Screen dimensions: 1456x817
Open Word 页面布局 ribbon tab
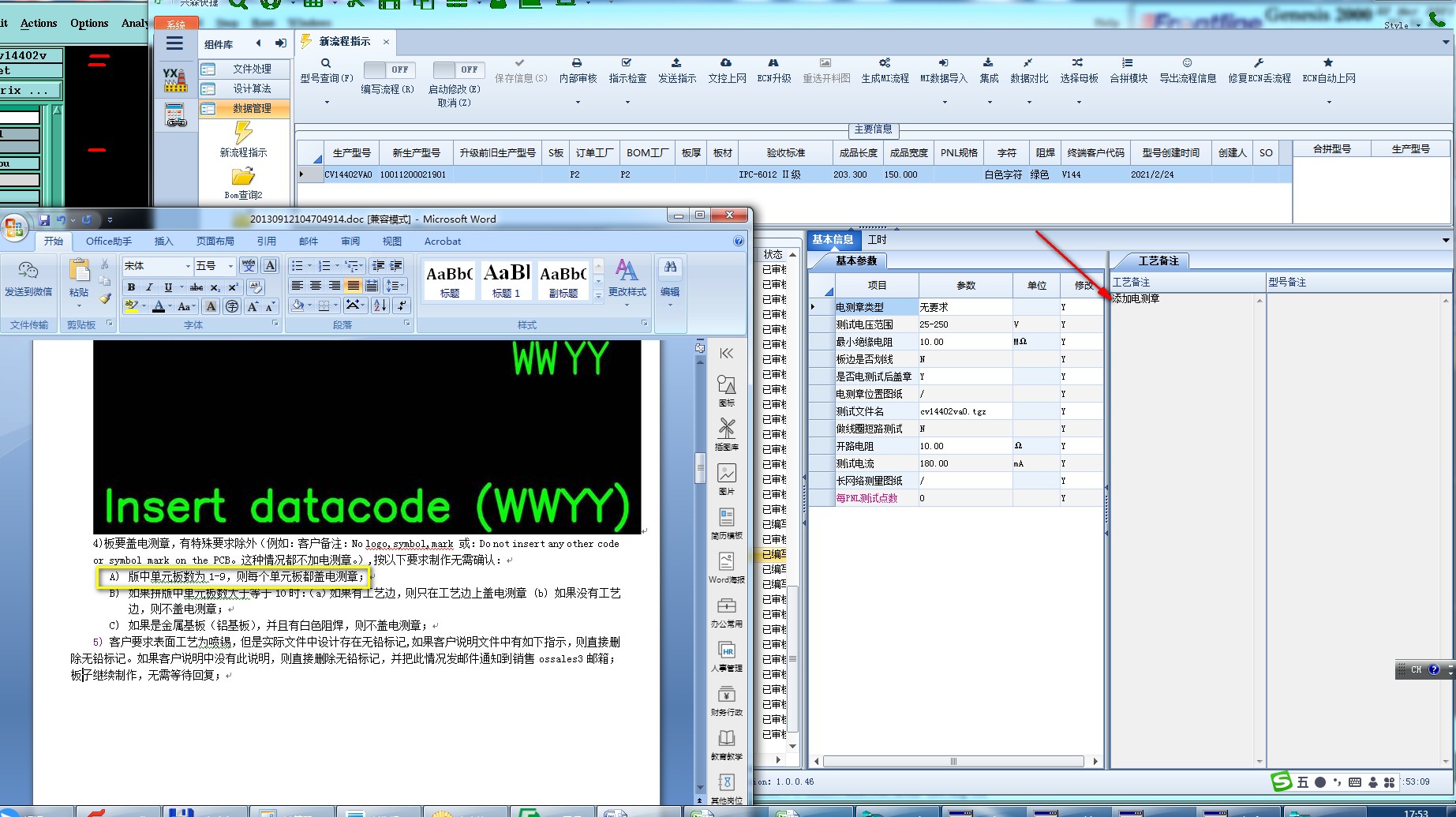[215, 242]
